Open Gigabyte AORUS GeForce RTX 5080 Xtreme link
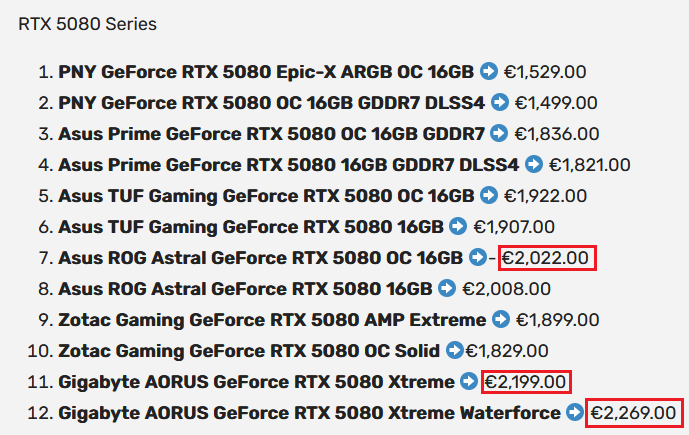This screenshot has height=435, width=689. click(256, 382)
